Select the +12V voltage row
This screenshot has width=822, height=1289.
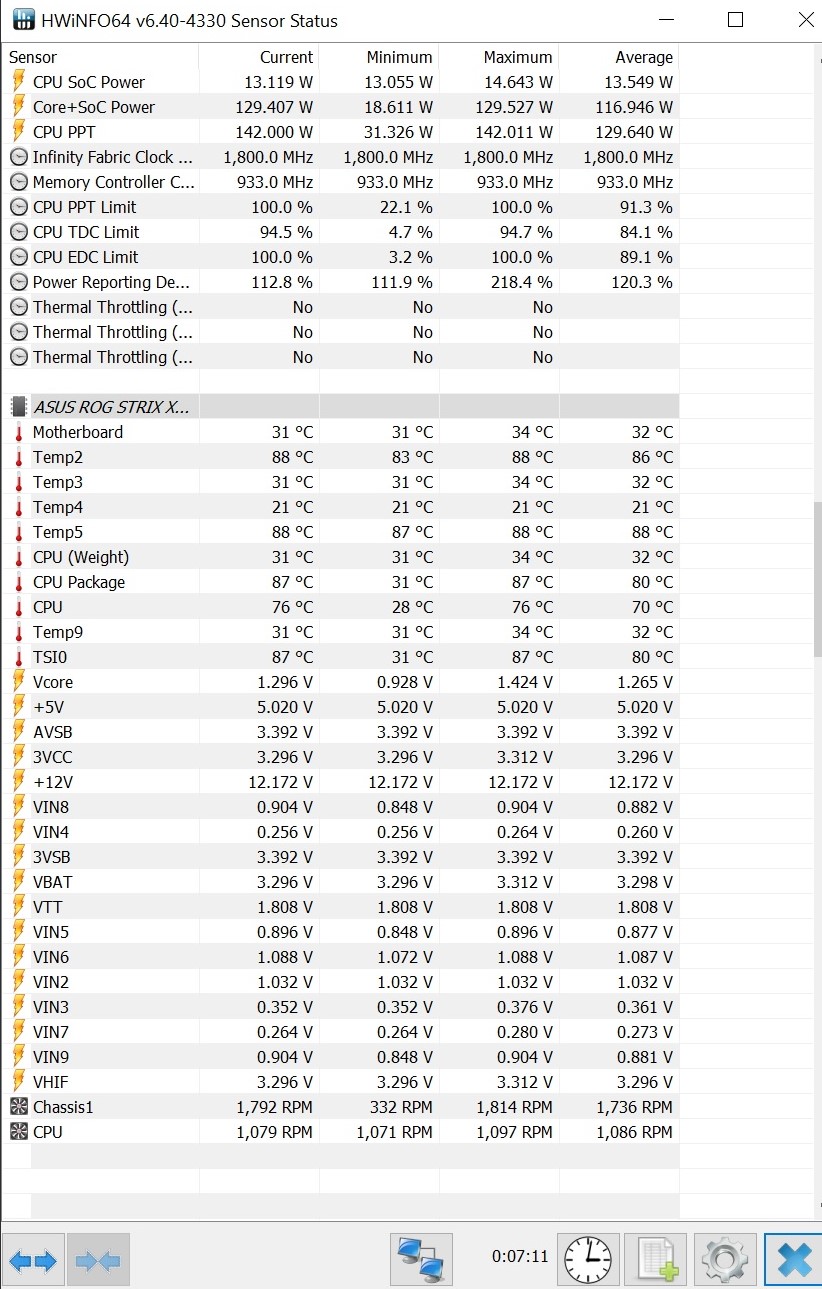pyautogui.click(x=340, y=782)
